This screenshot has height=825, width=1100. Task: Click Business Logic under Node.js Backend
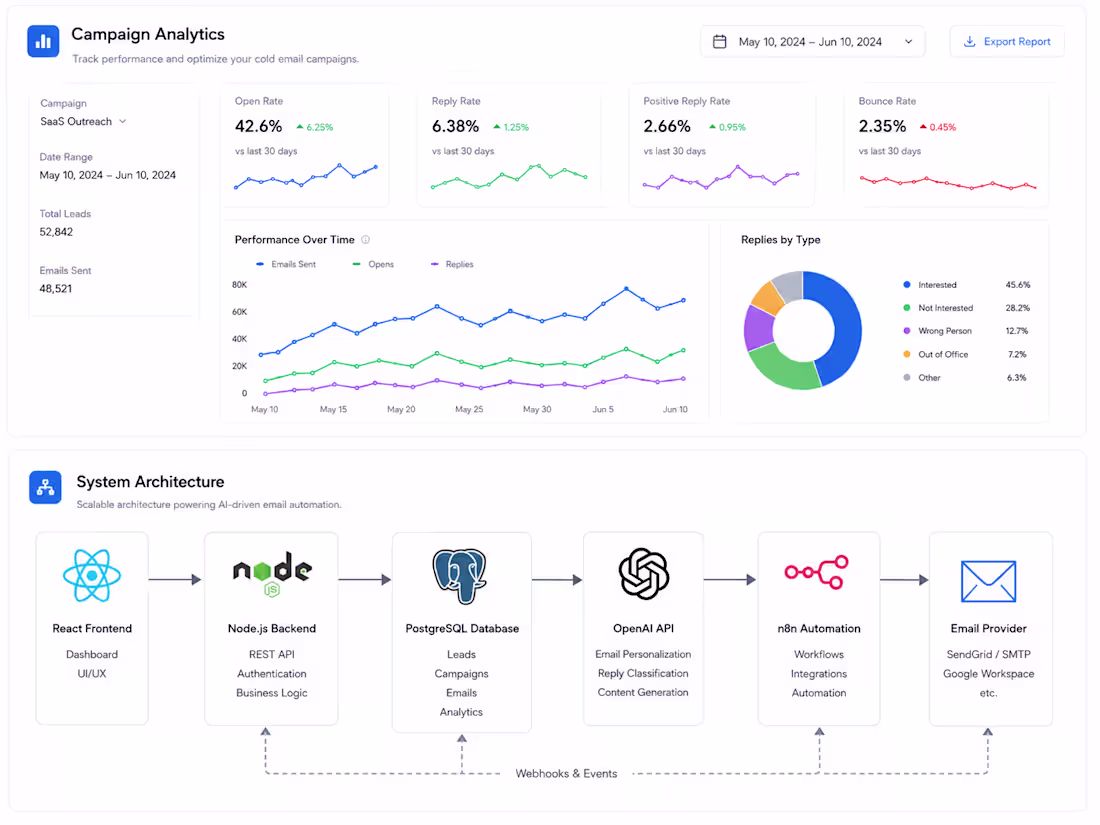coord(271,693)
